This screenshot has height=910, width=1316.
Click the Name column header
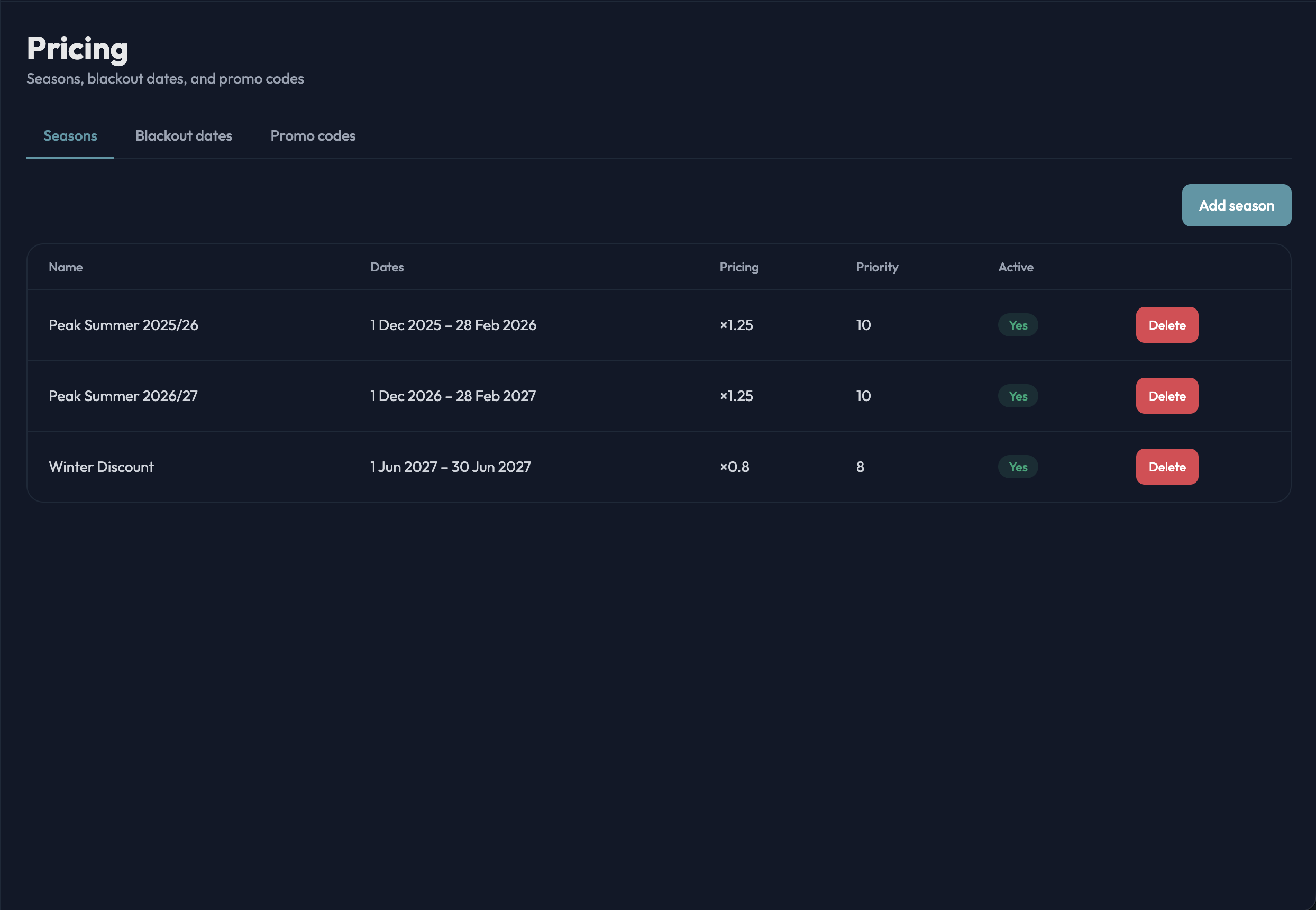click(x=66, y=267)
